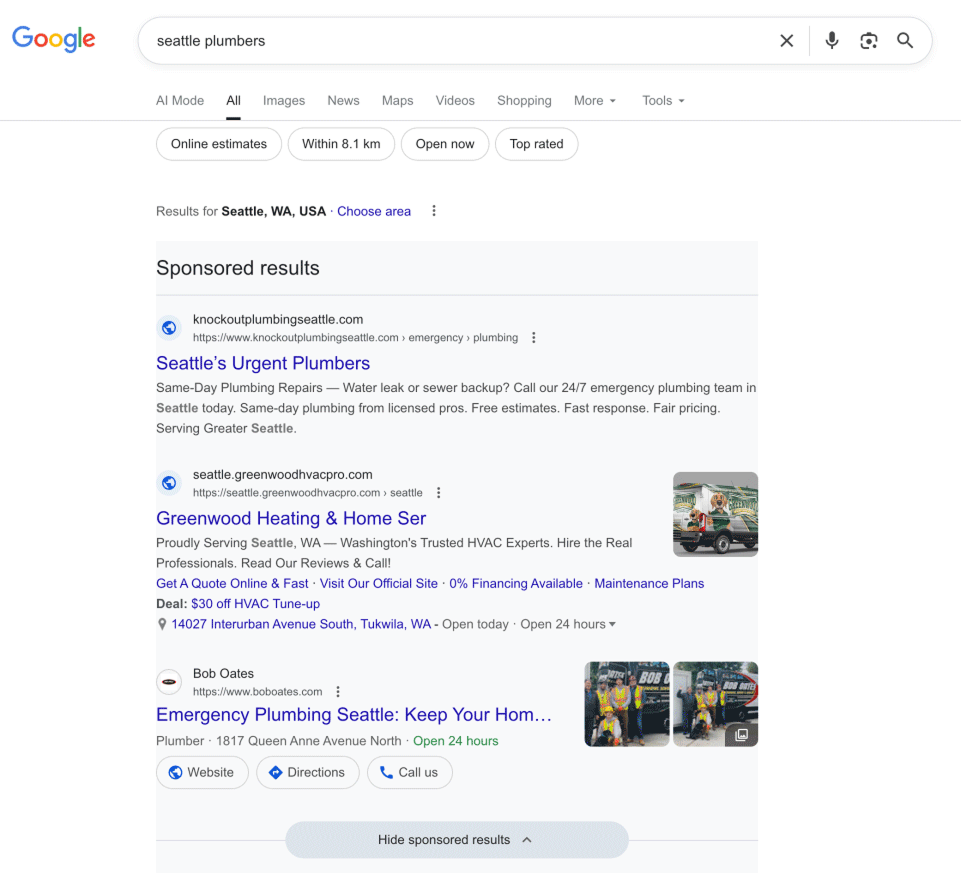Open the Tools dropdown
The width and height of the screenshot is (961, 875).
click(x=663, y=100)
